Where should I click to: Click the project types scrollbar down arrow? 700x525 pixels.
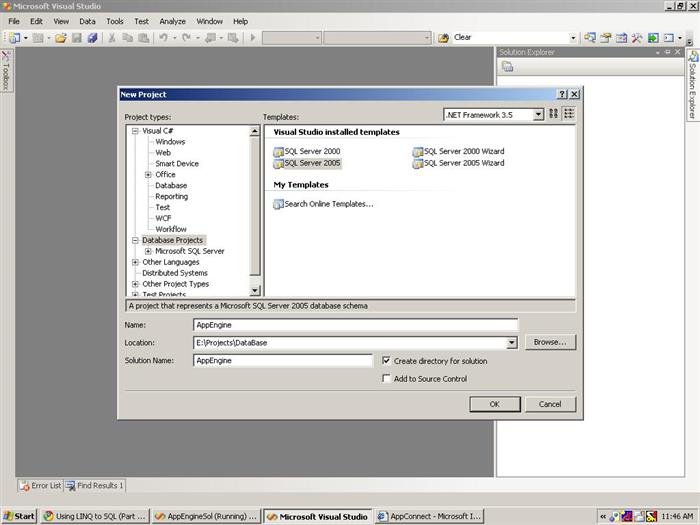click(254, 291)
